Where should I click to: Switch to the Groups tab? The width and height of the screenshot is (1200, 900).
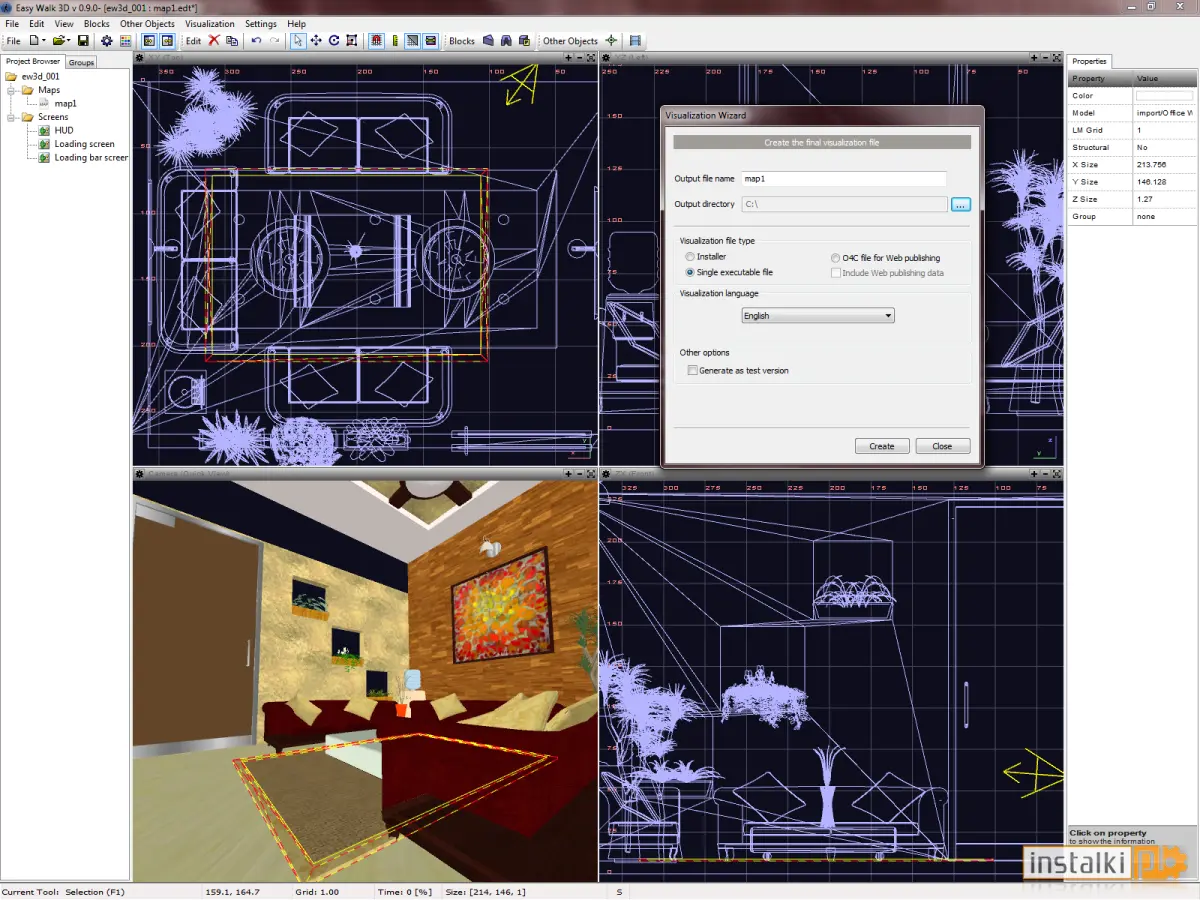click(81, 62)
